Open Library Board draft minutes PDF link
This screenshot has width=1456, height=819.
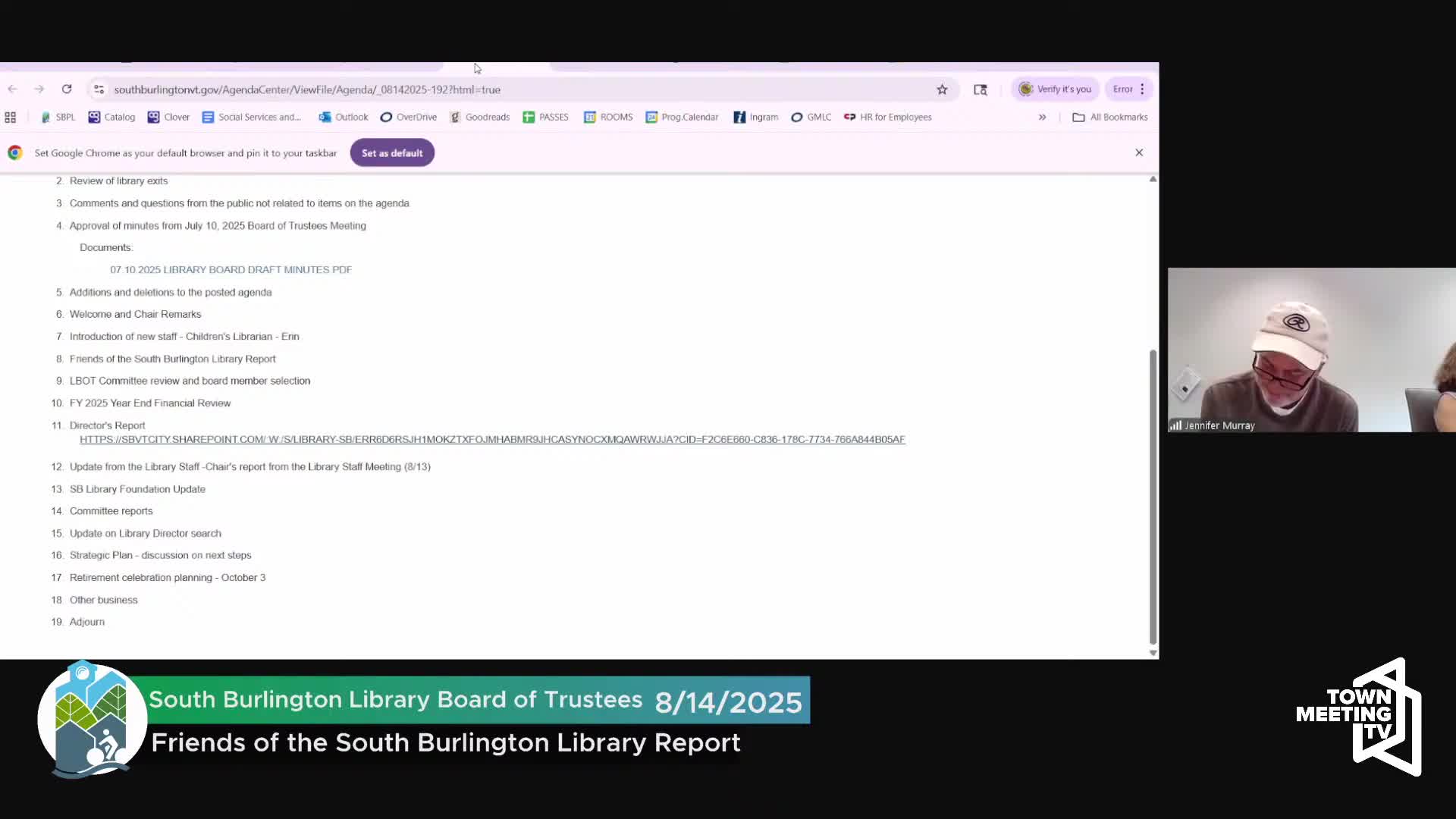point(231,270)
